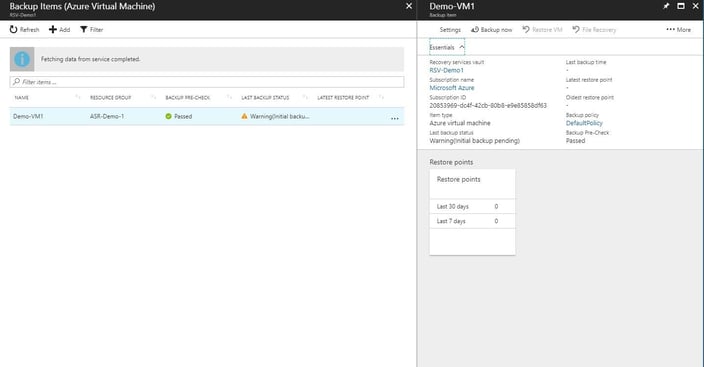
Task: Open the Filter option
Action: click(92, 30)
